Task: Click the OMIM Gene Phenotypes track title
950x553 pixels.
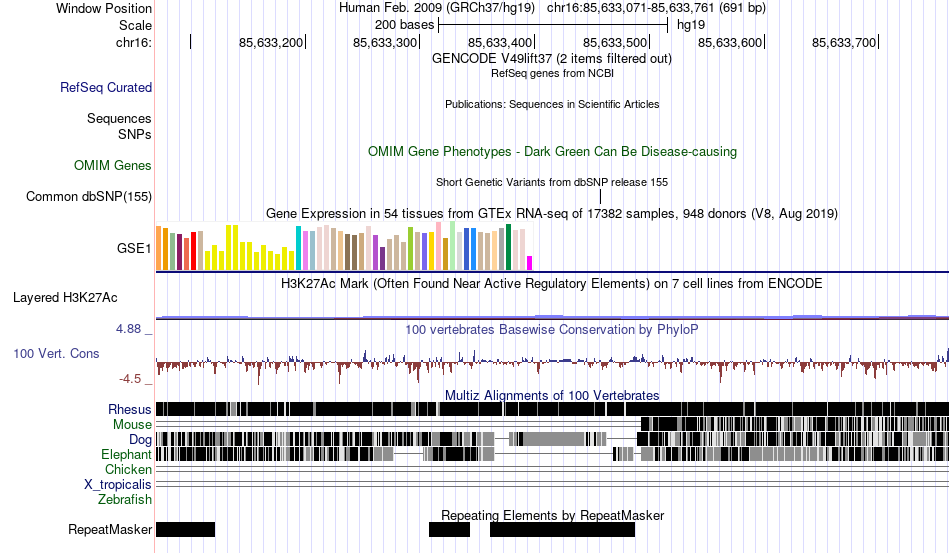Action: tap(553, 151)
